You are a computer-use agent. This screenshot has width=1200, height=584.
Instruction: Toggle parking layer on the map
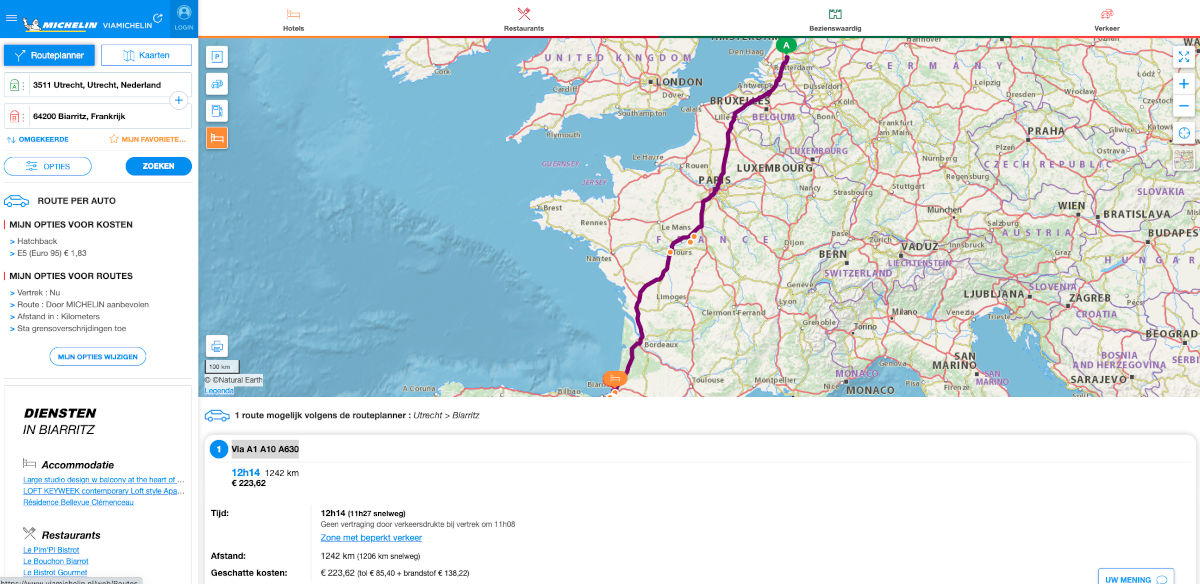click(217, 57)
